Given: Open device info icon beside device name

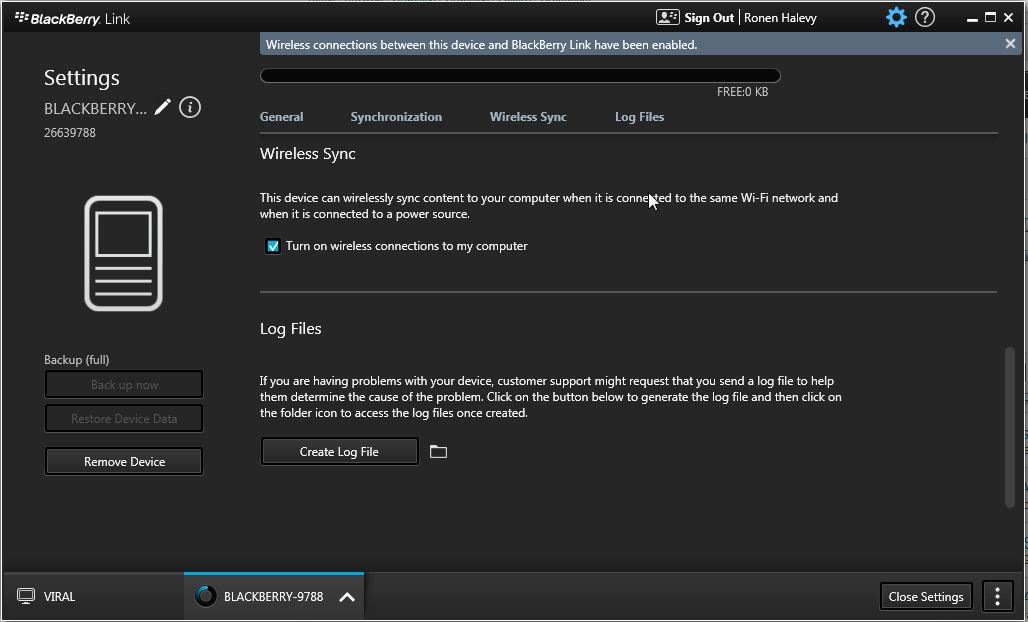Looking at the screenshot, I should click(x=190, y=107).
